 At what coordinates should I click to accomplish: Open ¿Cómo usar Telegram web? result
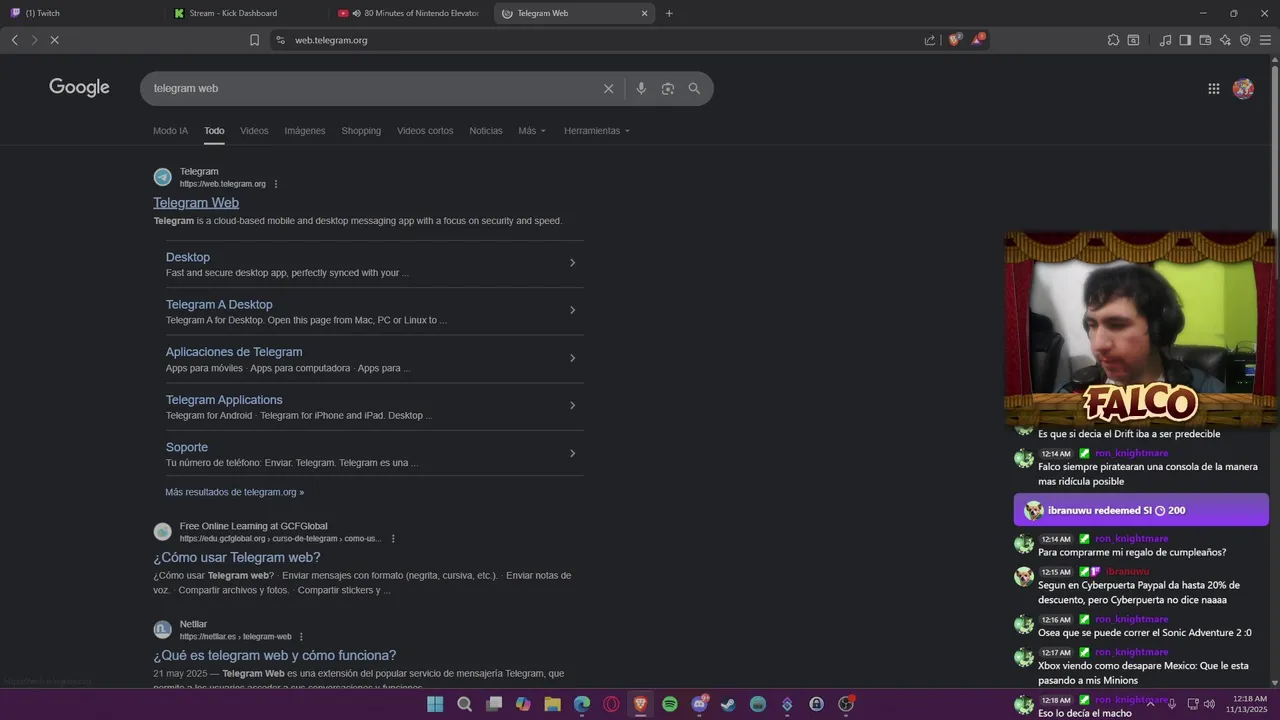point(237,558)
